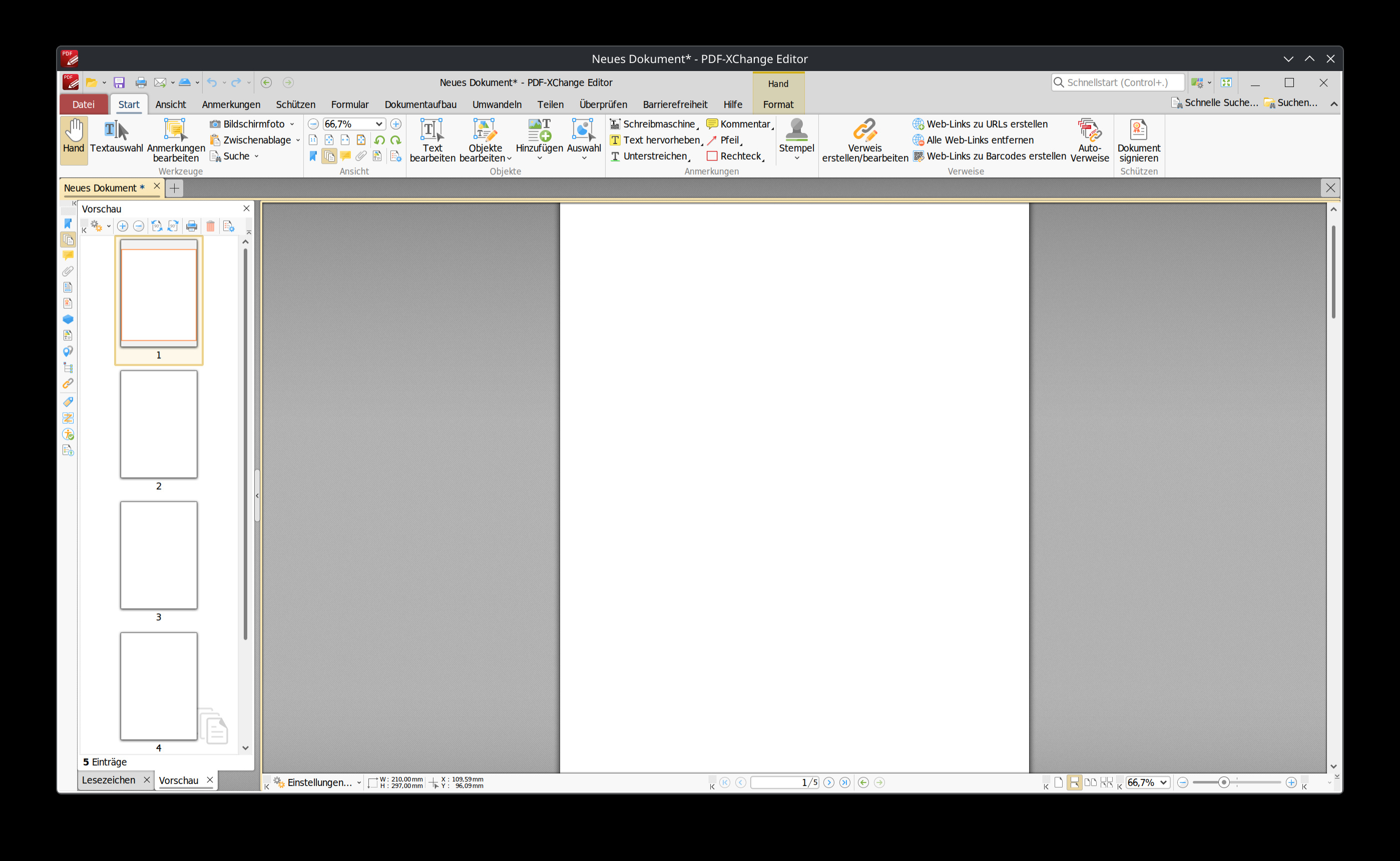The height and width of the screenshot is (861, 1400).
Task: Click Web-Links zu Barcodes erstellen
Action: 990,156
